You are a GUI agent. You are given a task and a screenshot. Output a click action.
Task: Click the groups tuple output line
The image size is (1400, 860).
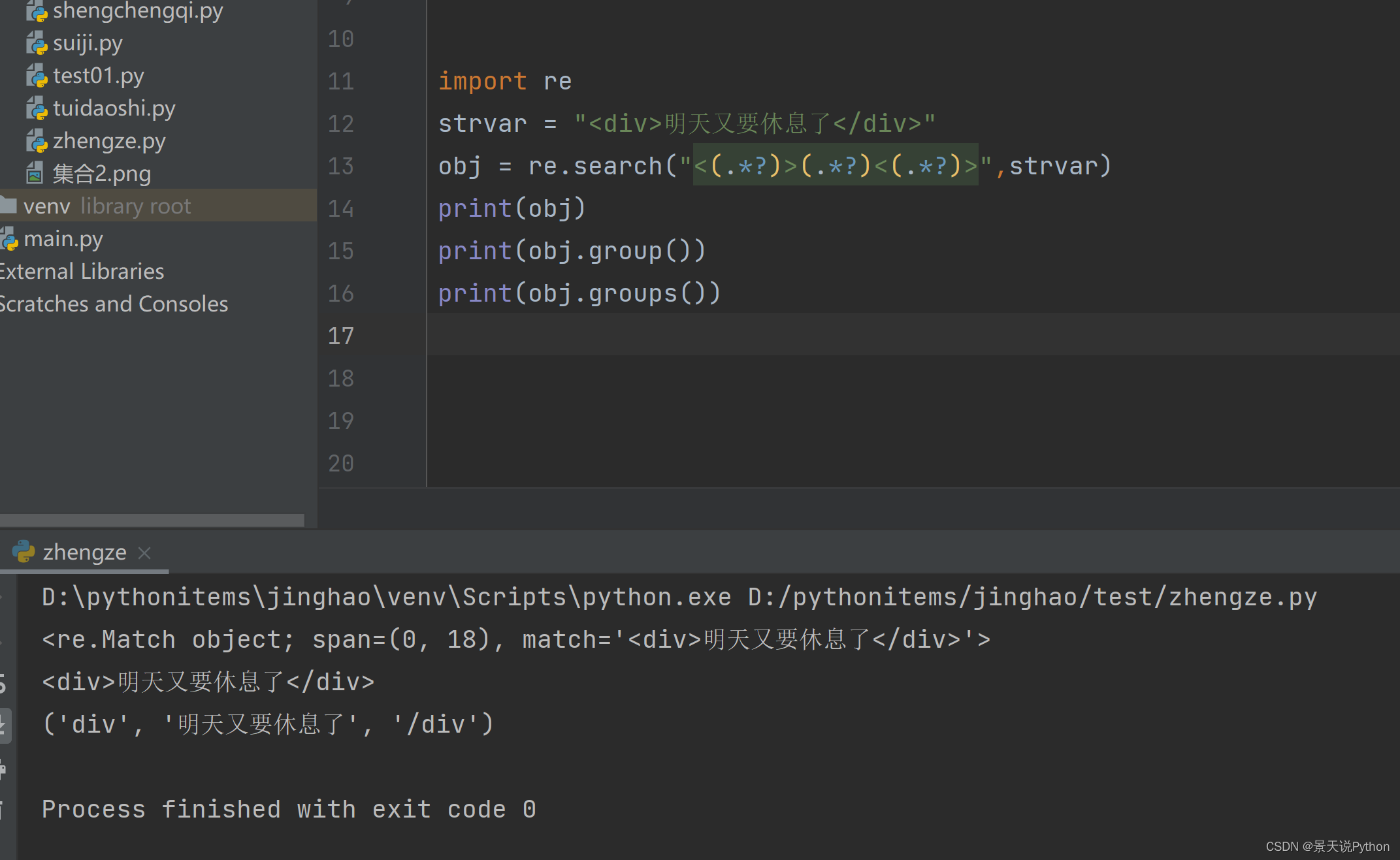[269, 724]
